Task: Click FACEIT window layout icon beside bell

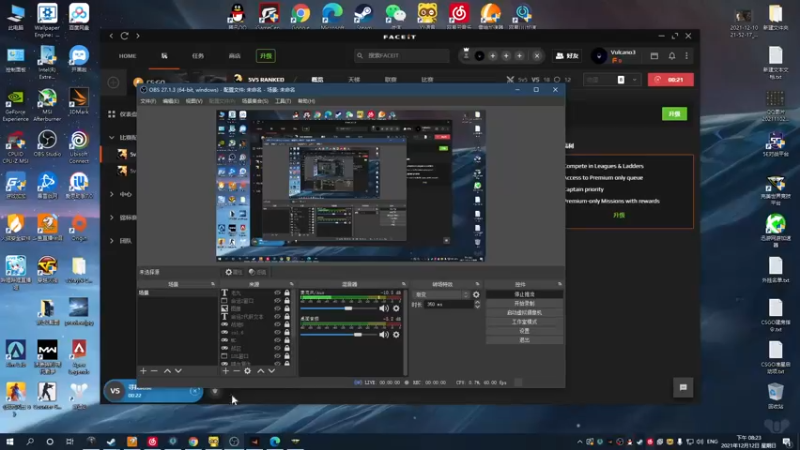Action: click(654, 56)
